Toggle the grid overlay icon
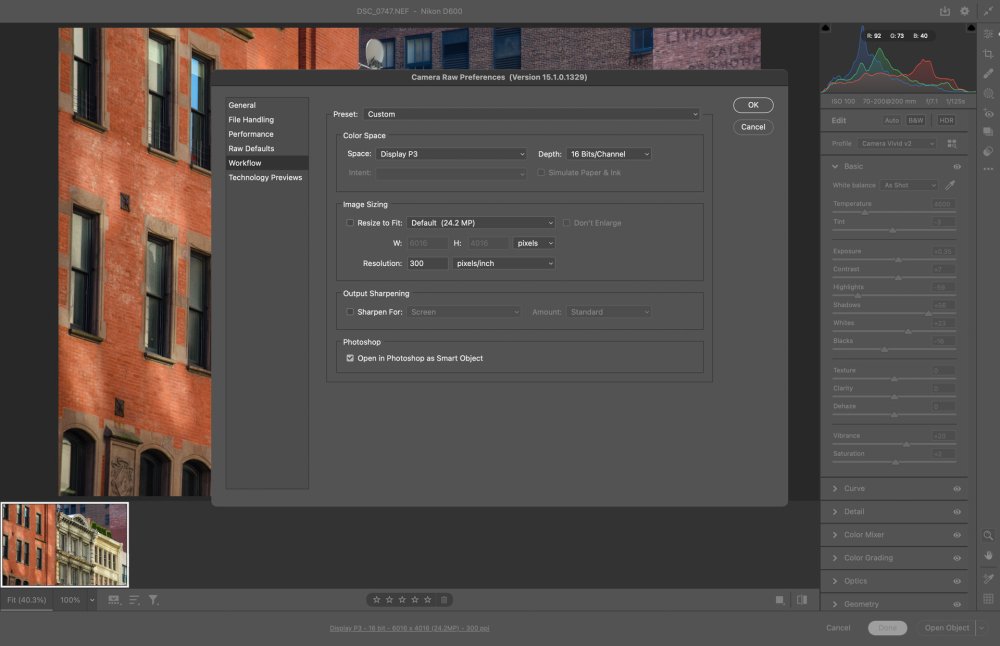 click(x=988, y=598)
